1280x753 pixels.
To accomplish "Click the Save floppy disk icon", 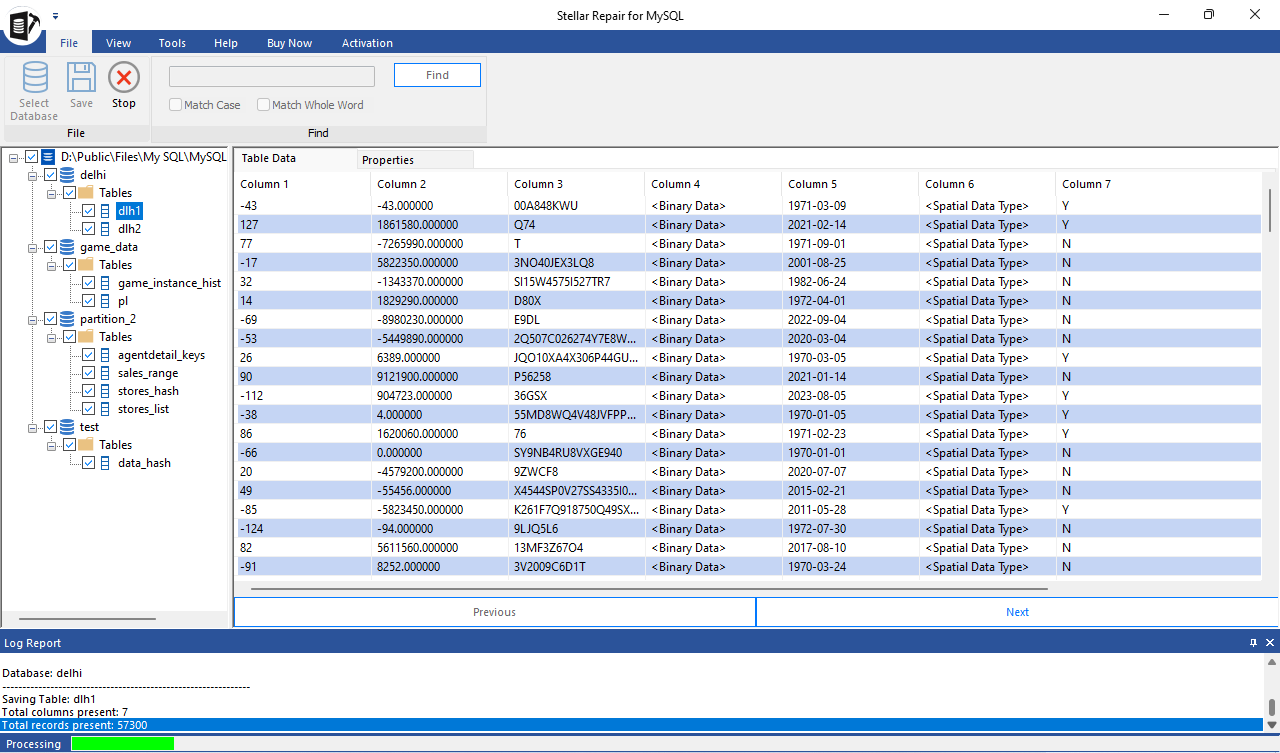I will 81,77.
